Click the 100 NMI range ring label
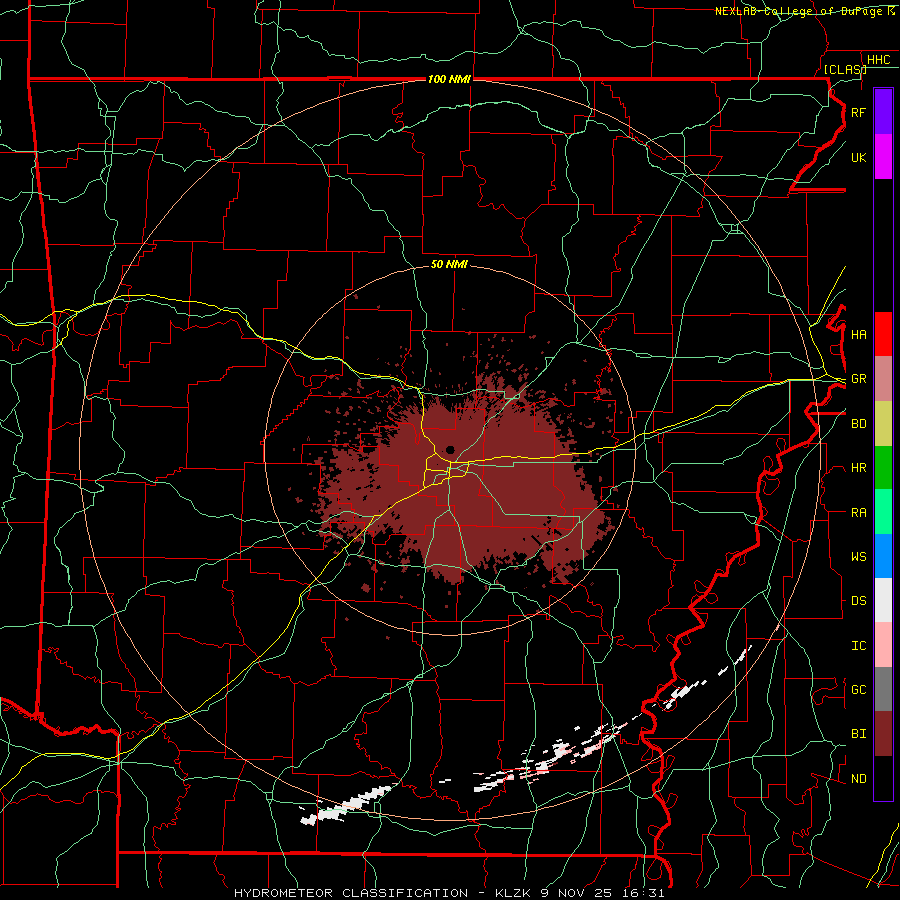This screenshot has width=900, height=900. 449,79
